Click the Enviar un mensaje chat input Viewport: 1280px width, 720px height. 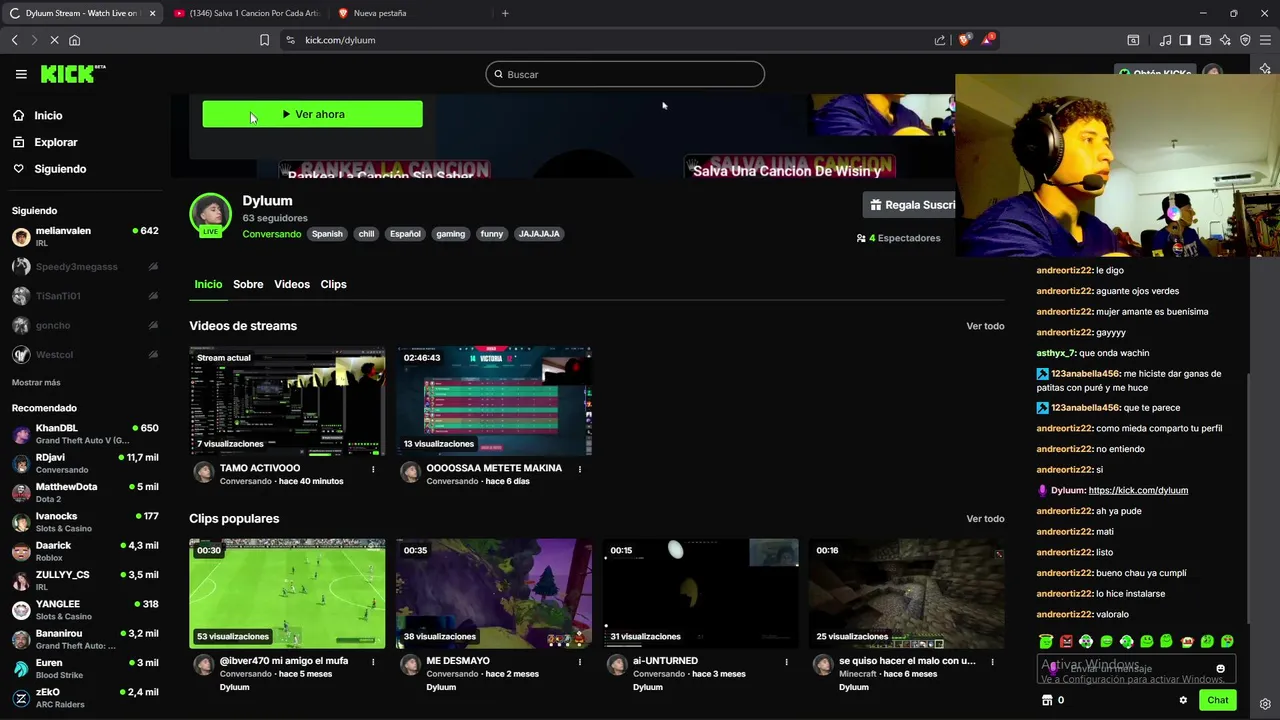pyautogui.click(x=1136, y=669)
